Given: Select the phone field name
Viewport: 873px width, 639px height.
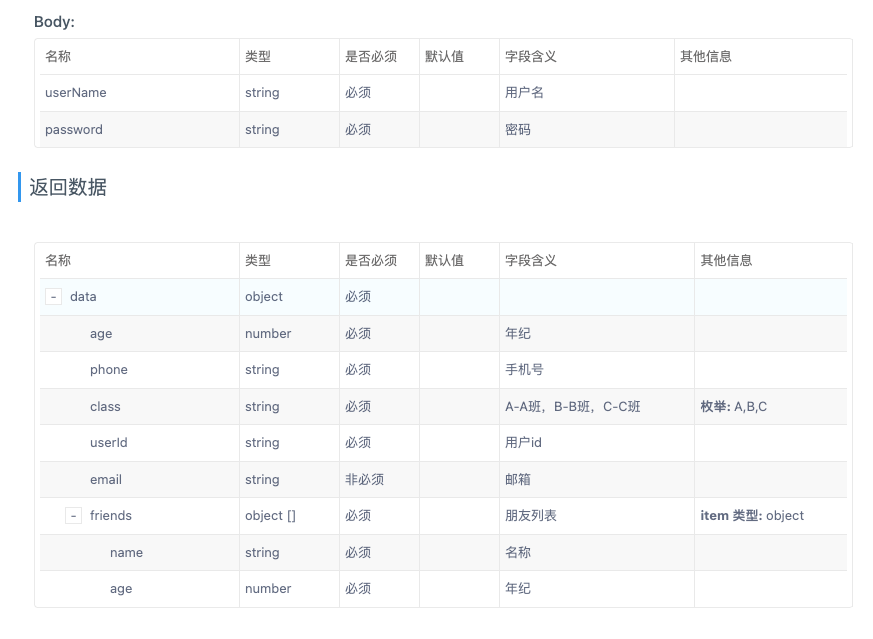Looking at the screenshot, I should (109, 370).
